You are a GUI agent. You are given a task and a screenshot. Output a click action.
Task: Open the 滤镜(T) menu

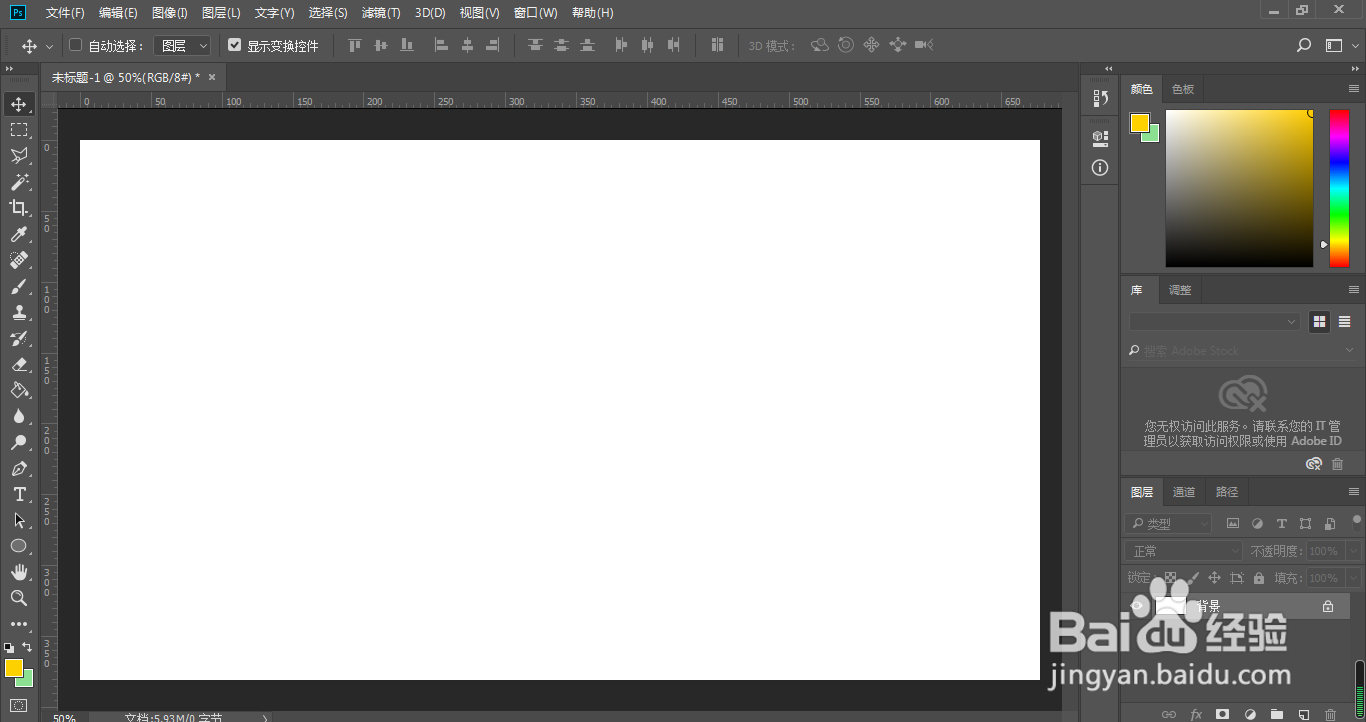(381, 13)
